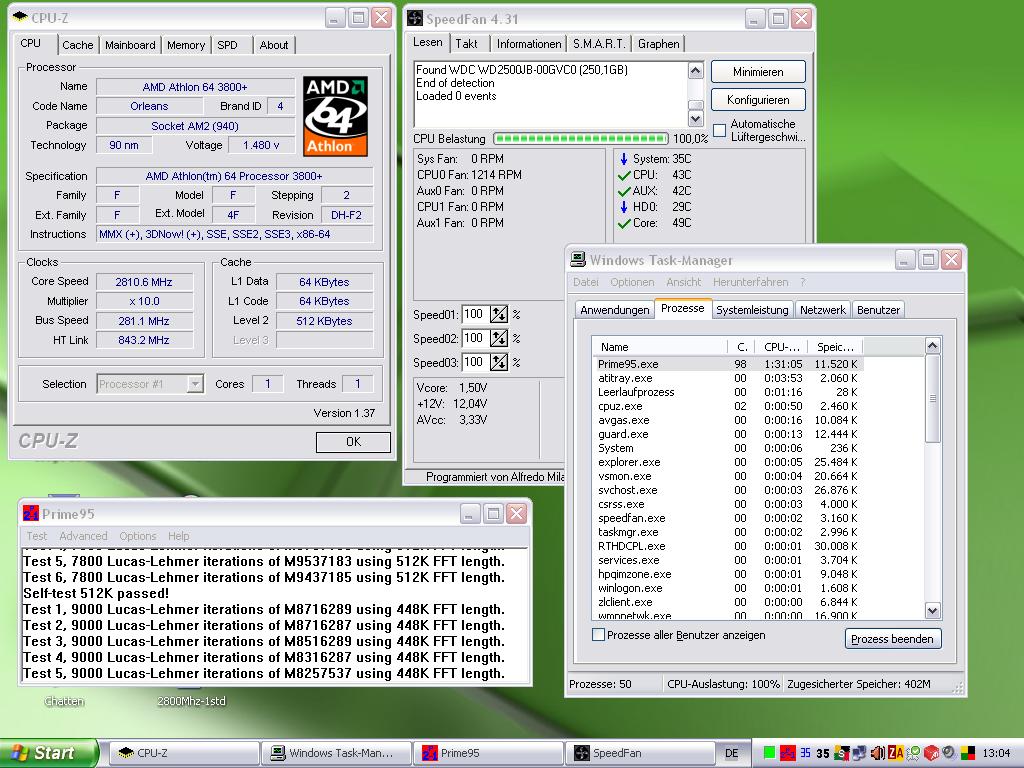Click the red ATI cube tray icon
Screen dimensions: 1024x768
coord(931,753)
